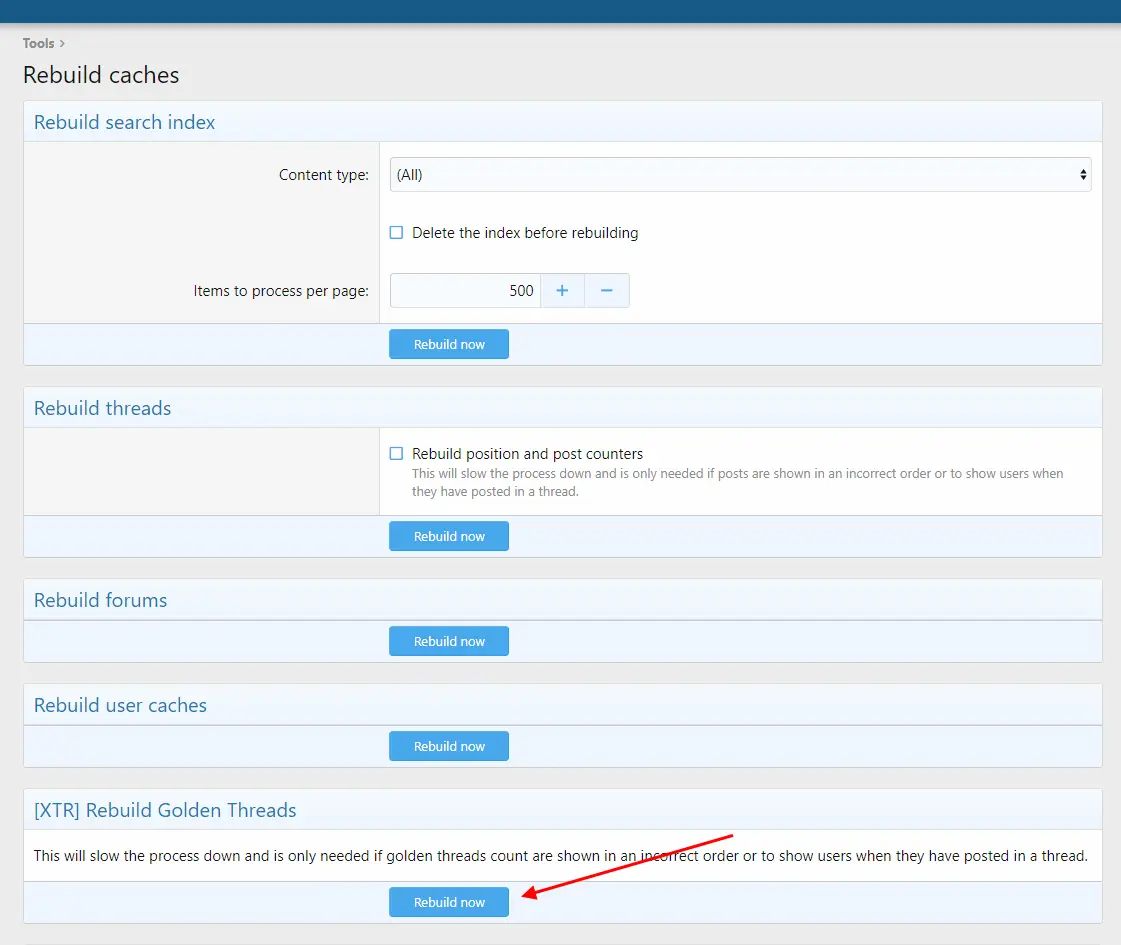Click the Content type label
The height and width of the screenshot is (945, 1121).
coord(324,175)
